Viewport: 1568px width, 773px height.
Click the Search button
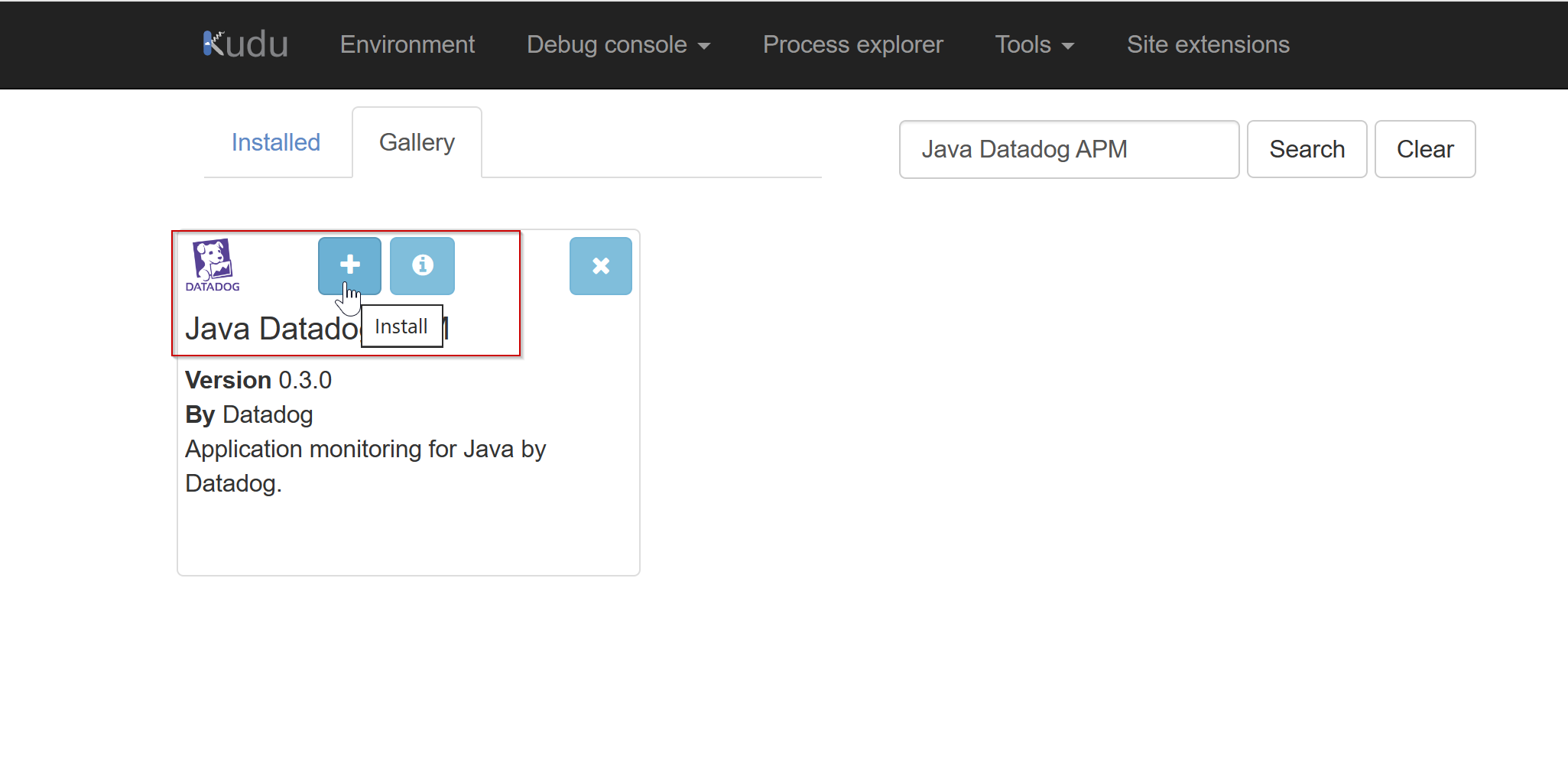[x=1307, y=149]
